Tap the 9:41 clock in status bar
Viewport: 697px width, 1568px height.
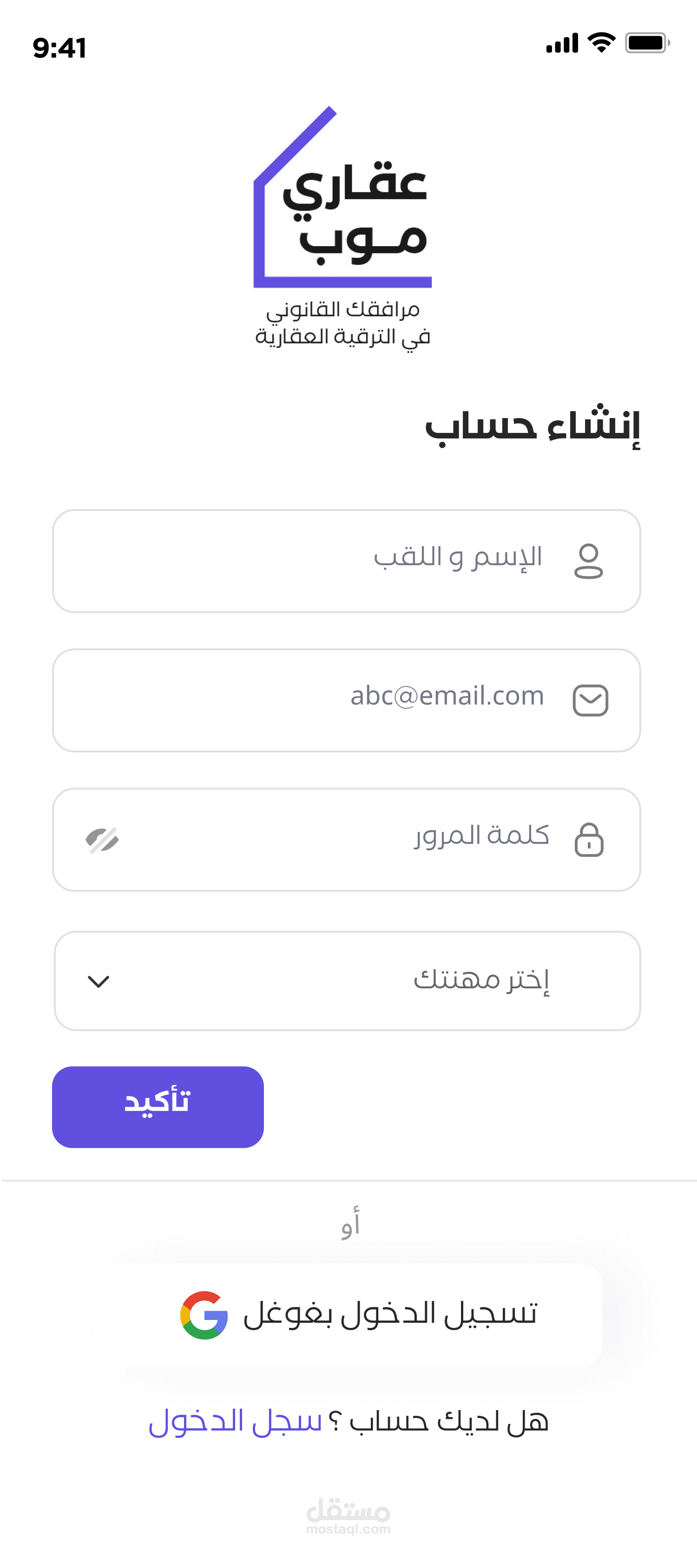pyautogui.click(x=59, y=47)
